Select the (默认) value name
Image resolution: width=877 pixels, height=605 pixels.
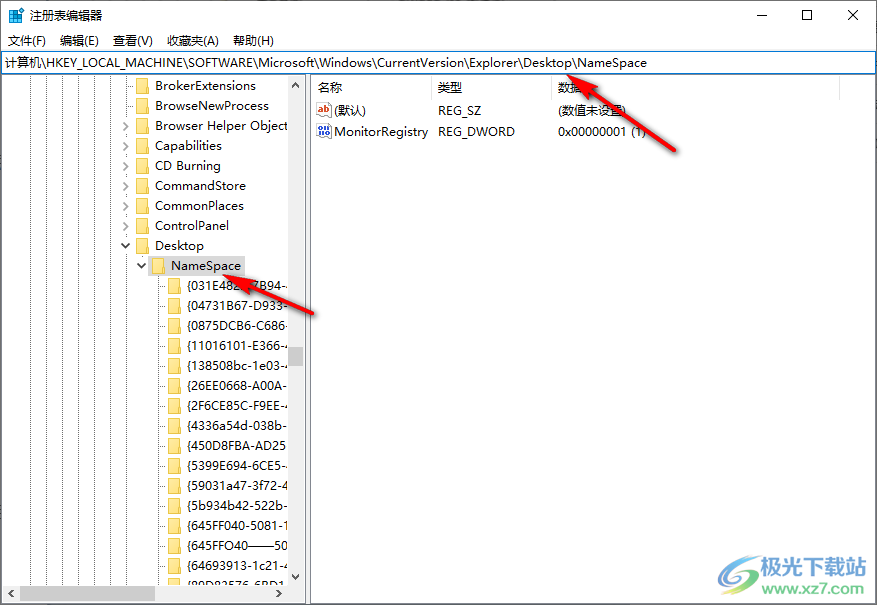[350, 111]
